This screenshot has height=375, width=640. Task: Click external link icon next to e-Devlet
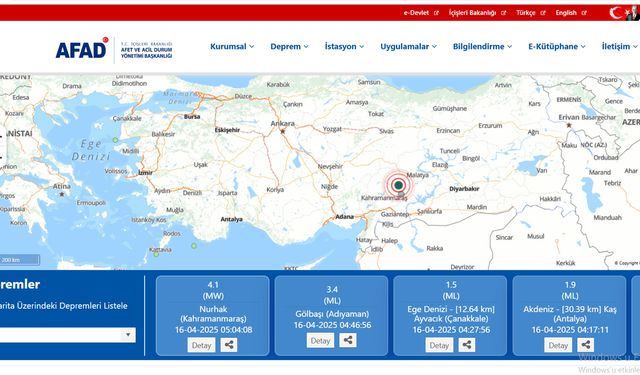[x=436, y=13]
